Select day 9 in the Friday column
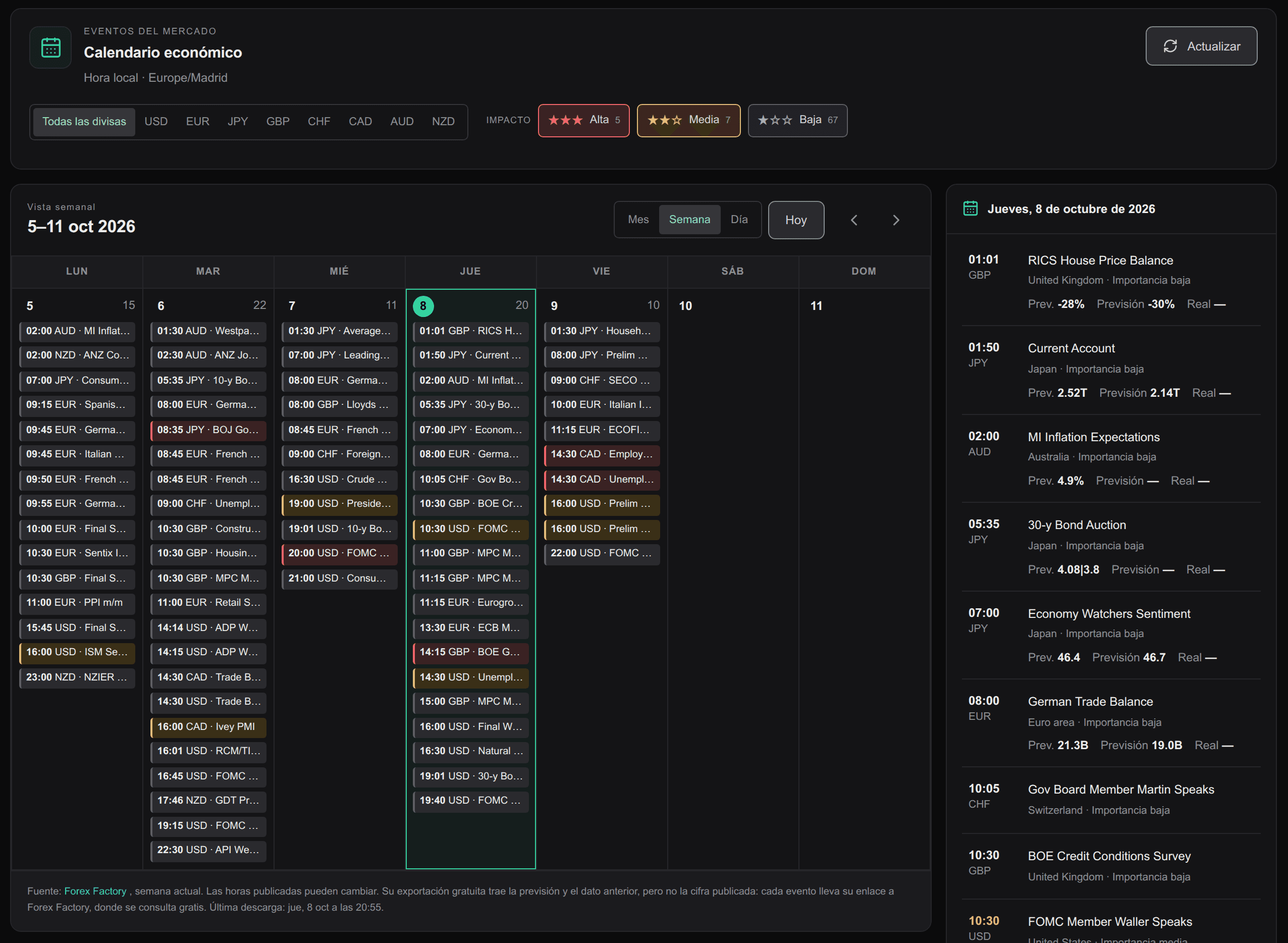The image size is (1288, 943). click(x=554, y=306)
